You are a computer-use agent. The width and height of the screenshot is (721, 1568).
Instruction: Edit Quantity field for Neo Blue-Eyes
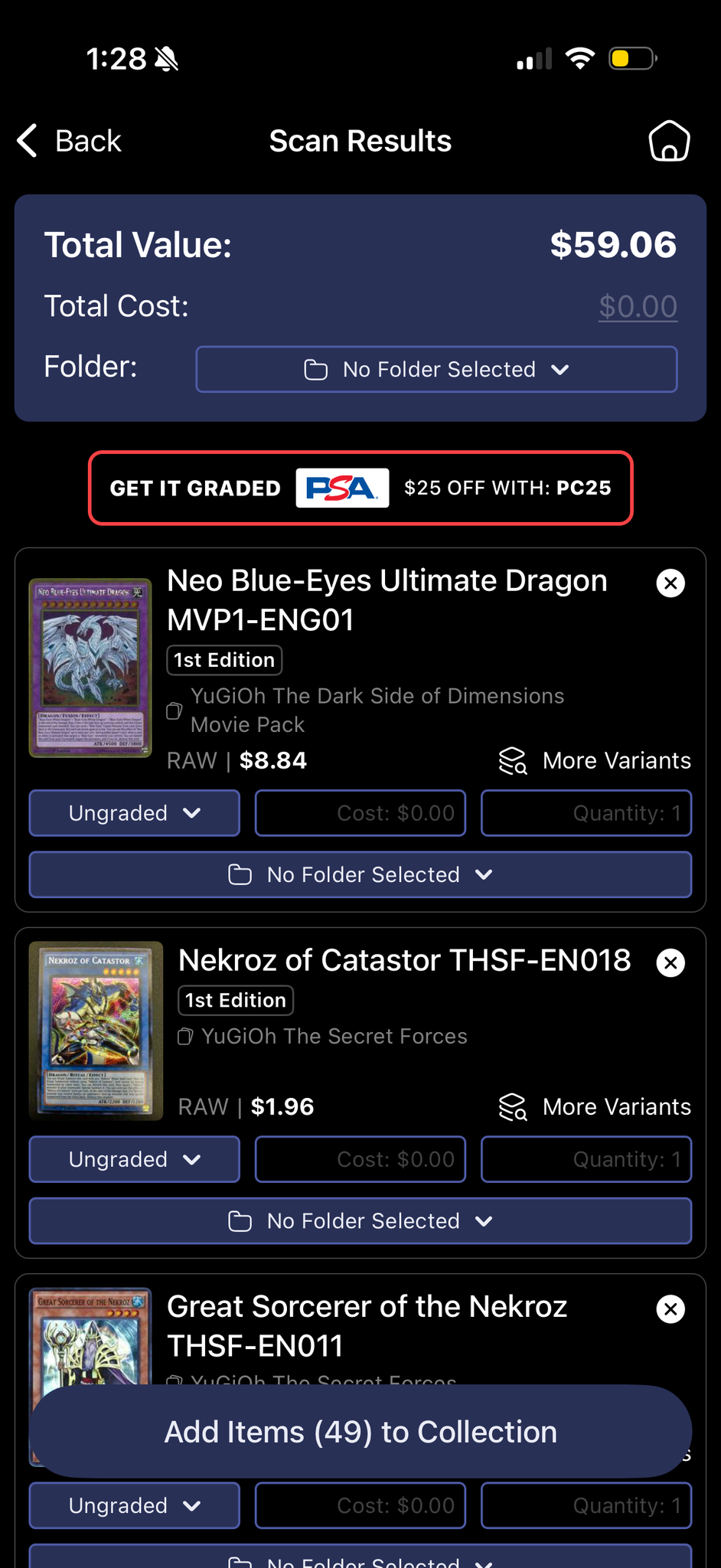coord(586,813)
